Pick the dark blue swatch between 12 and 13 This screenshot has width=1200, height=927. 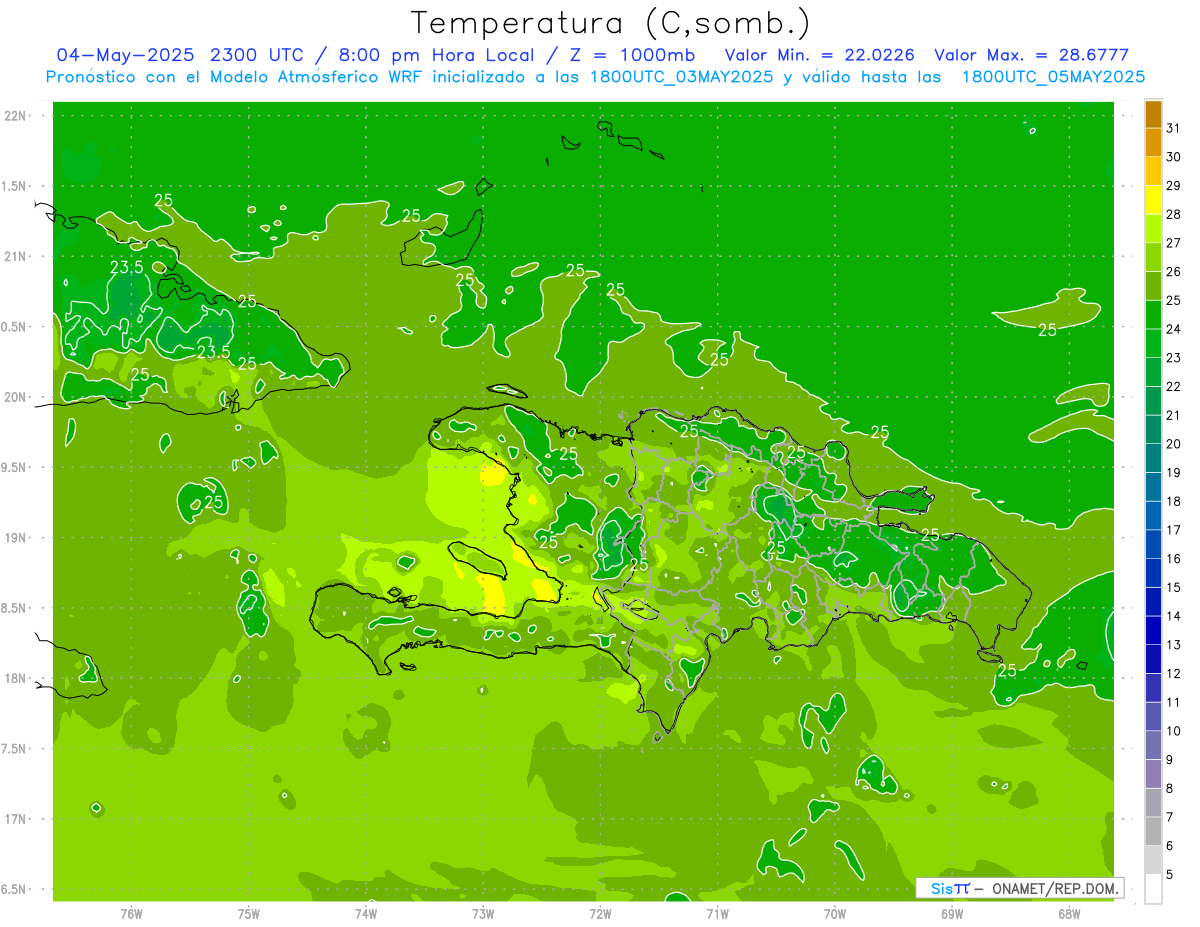click(1153, 659)
